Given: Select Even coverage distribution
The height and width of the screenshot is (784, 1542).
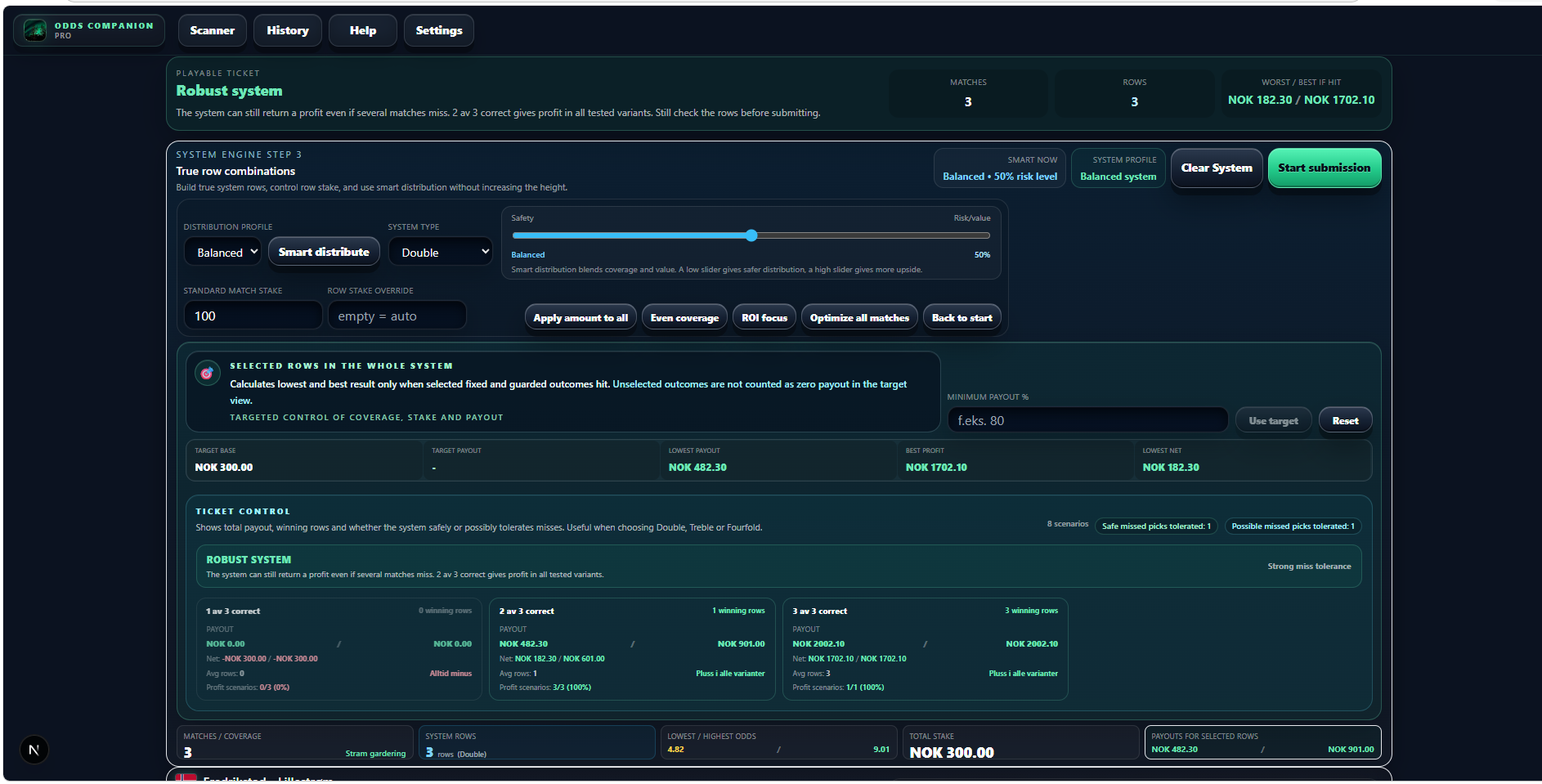Looking at the screenshot, I should pos(685,318).
